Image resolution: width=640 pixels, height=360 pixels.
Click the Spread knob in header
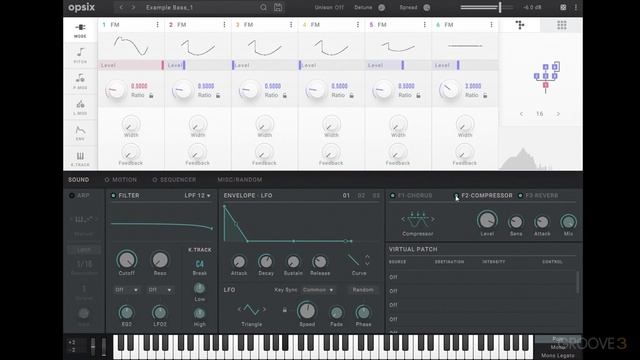(427, 7)
